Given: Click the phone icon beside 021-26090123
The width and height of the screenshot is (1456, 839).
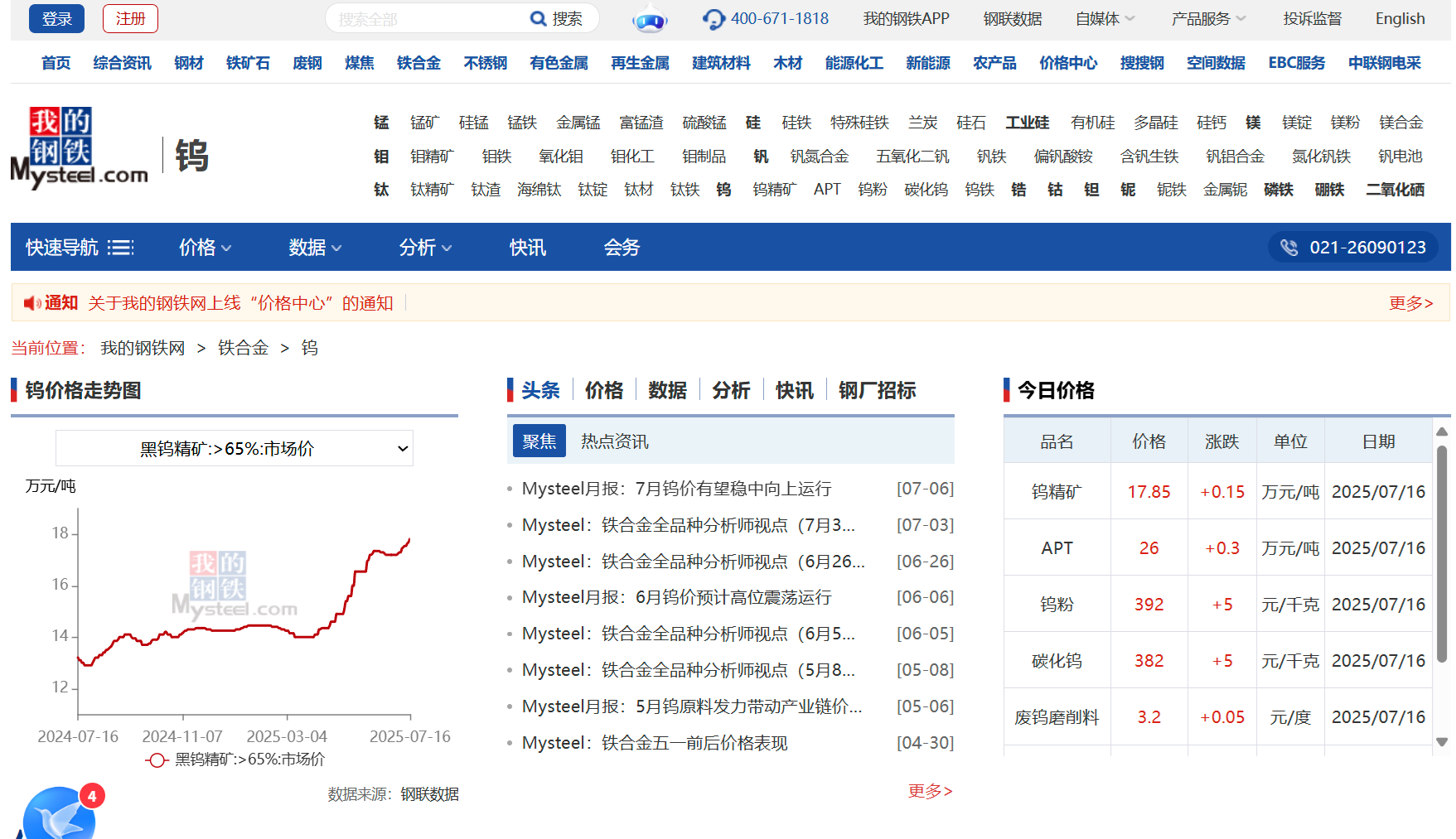Looking at the screenshot, I should click(x=1289, y=247).
